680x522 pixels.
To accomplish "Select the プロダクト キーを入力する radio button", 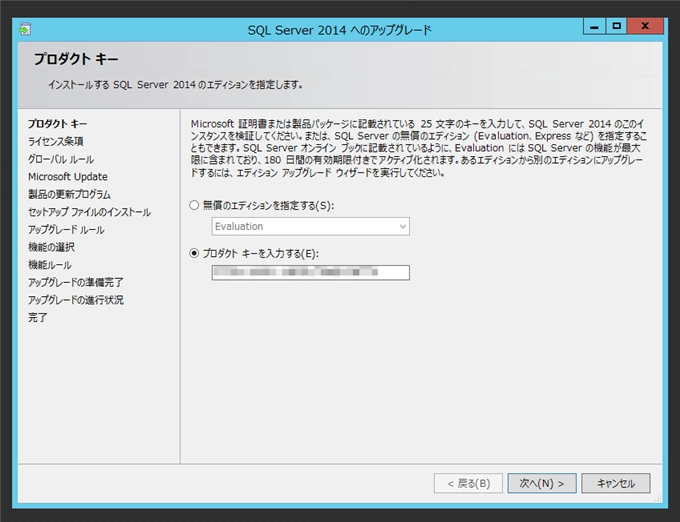I will pos(194,253).
